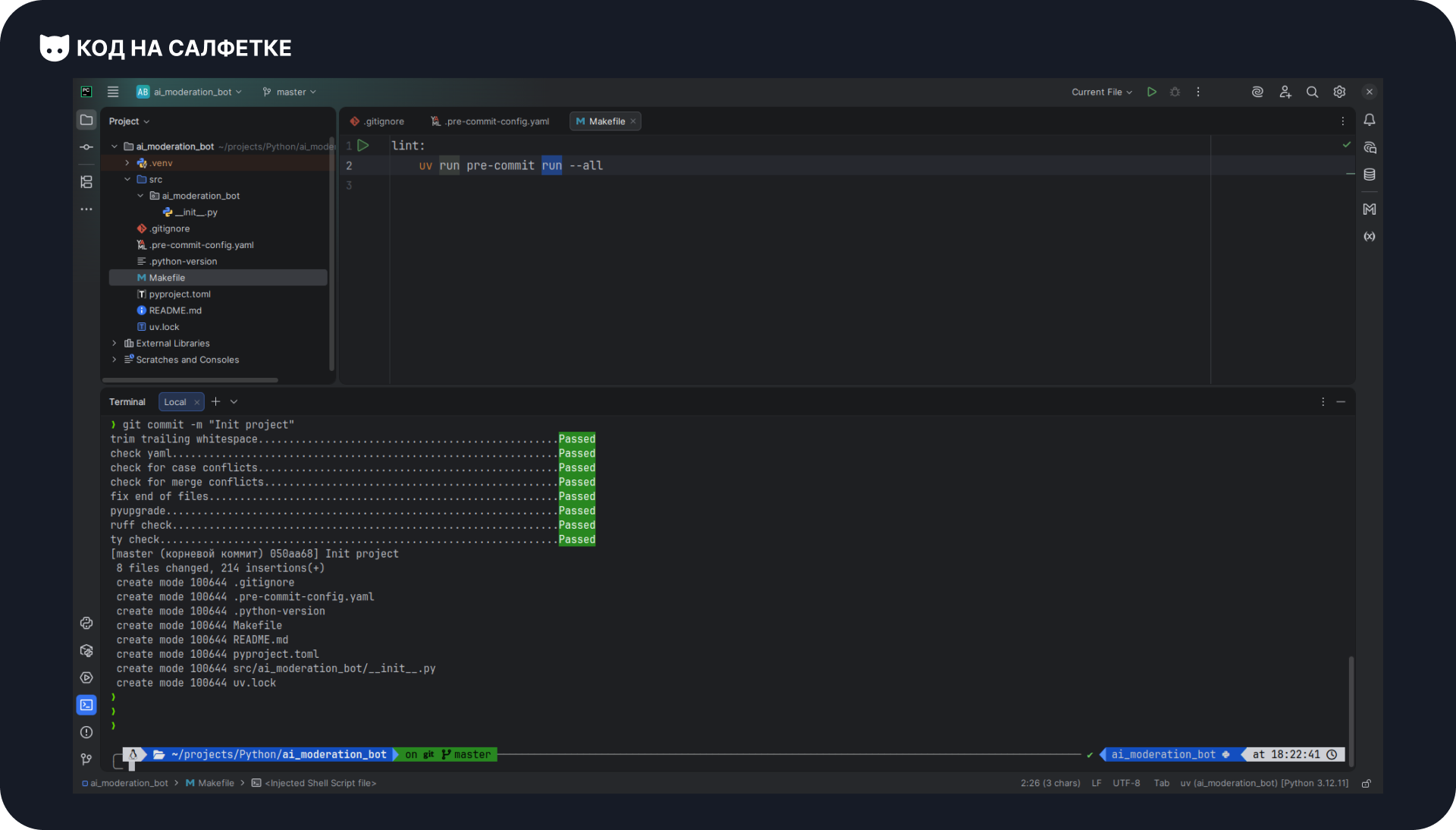
Task: Open the master branch dropdown
Action: point(290,92)
